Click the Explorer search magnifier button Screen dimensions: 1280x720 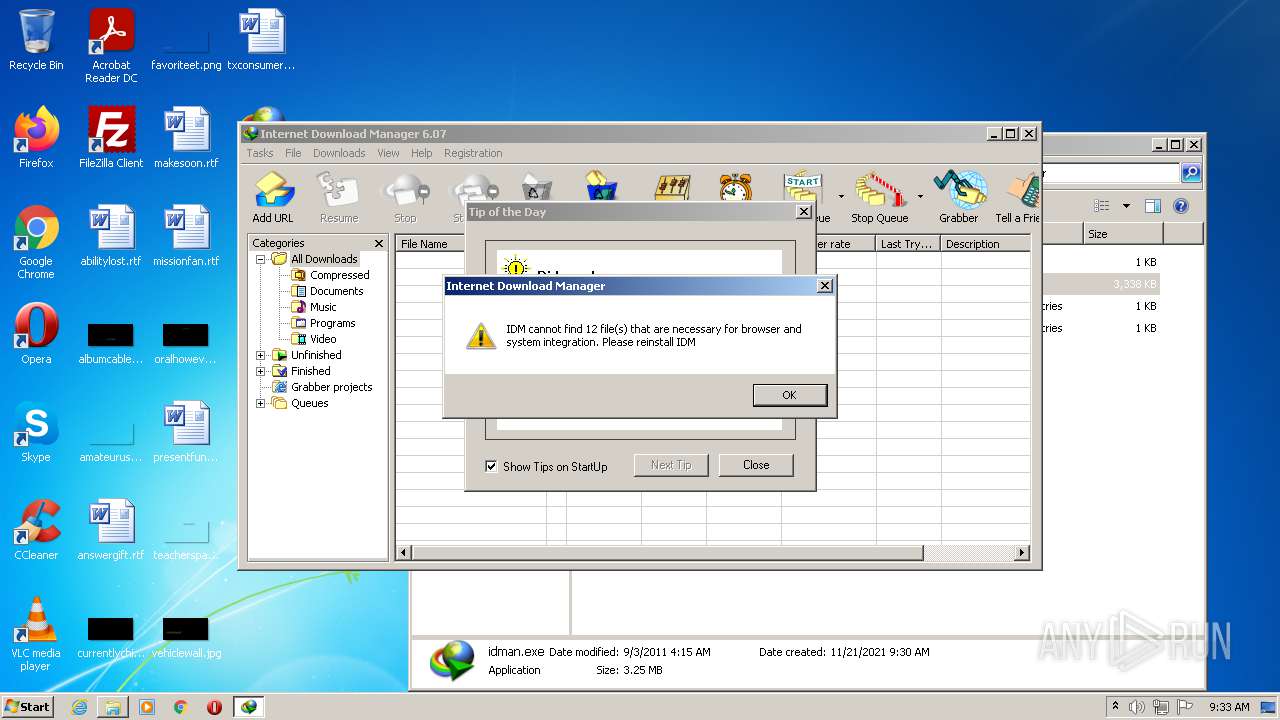pyautogui.click(x=1190, y=173)
